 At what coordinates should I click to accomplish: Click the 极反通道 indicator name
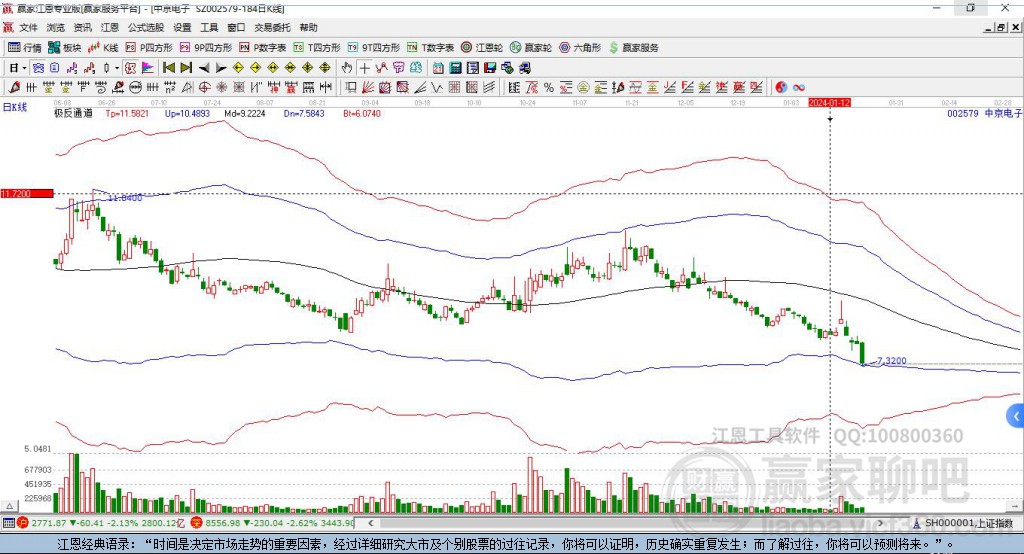73,113
